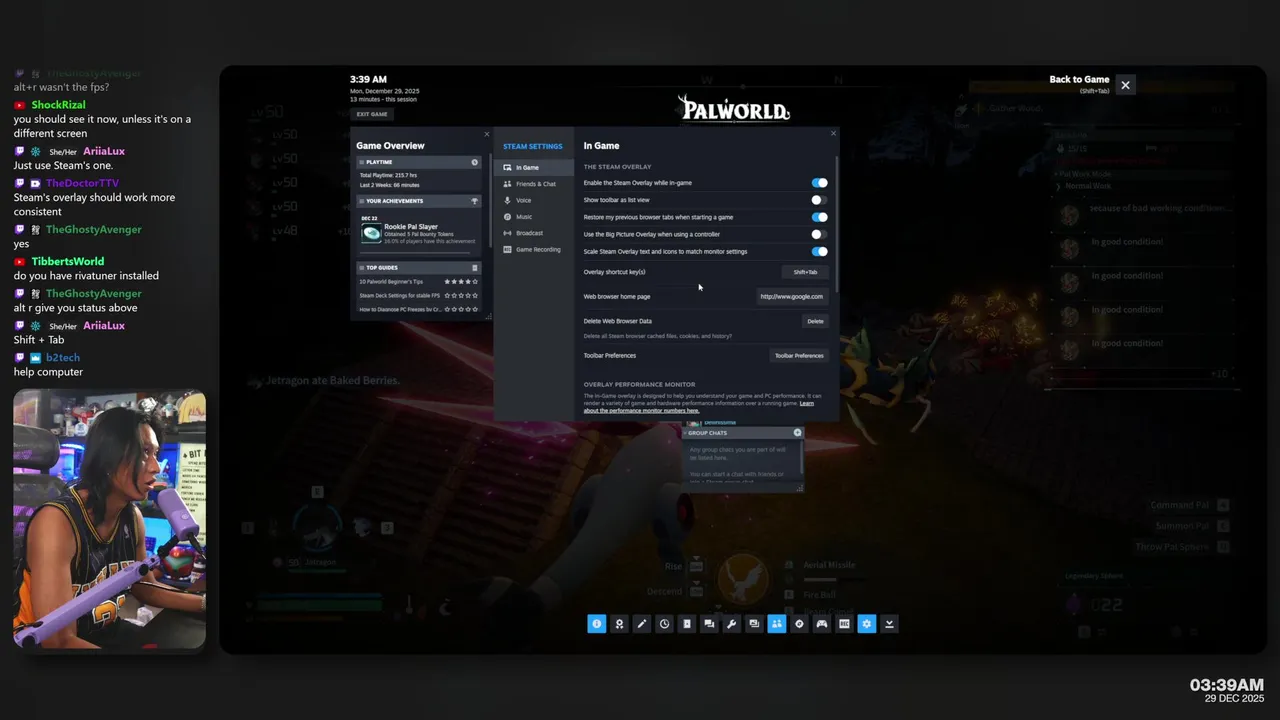Open Achievements icon in overlay toolbar
The width and height of the screenshot is (1280, 720).
coord(620,624)
